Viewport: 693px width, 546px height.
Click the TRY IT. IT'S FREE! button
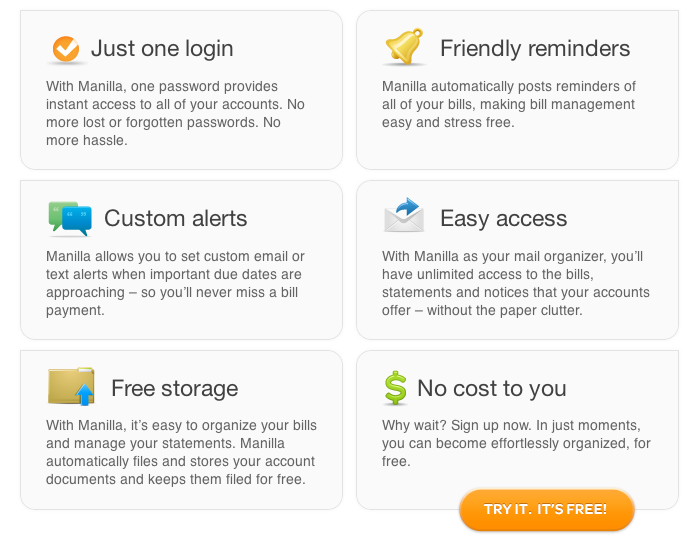(547, 509)
